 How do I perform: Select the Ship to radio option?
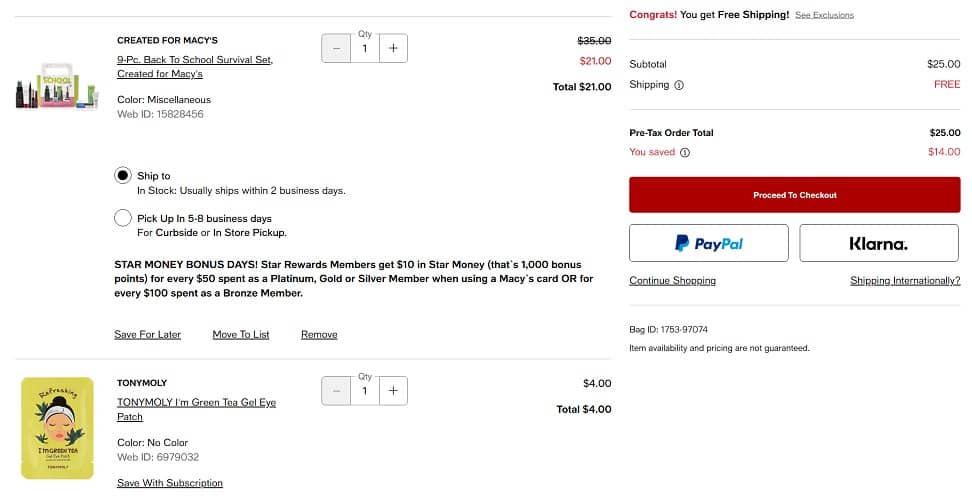(123, 176)
